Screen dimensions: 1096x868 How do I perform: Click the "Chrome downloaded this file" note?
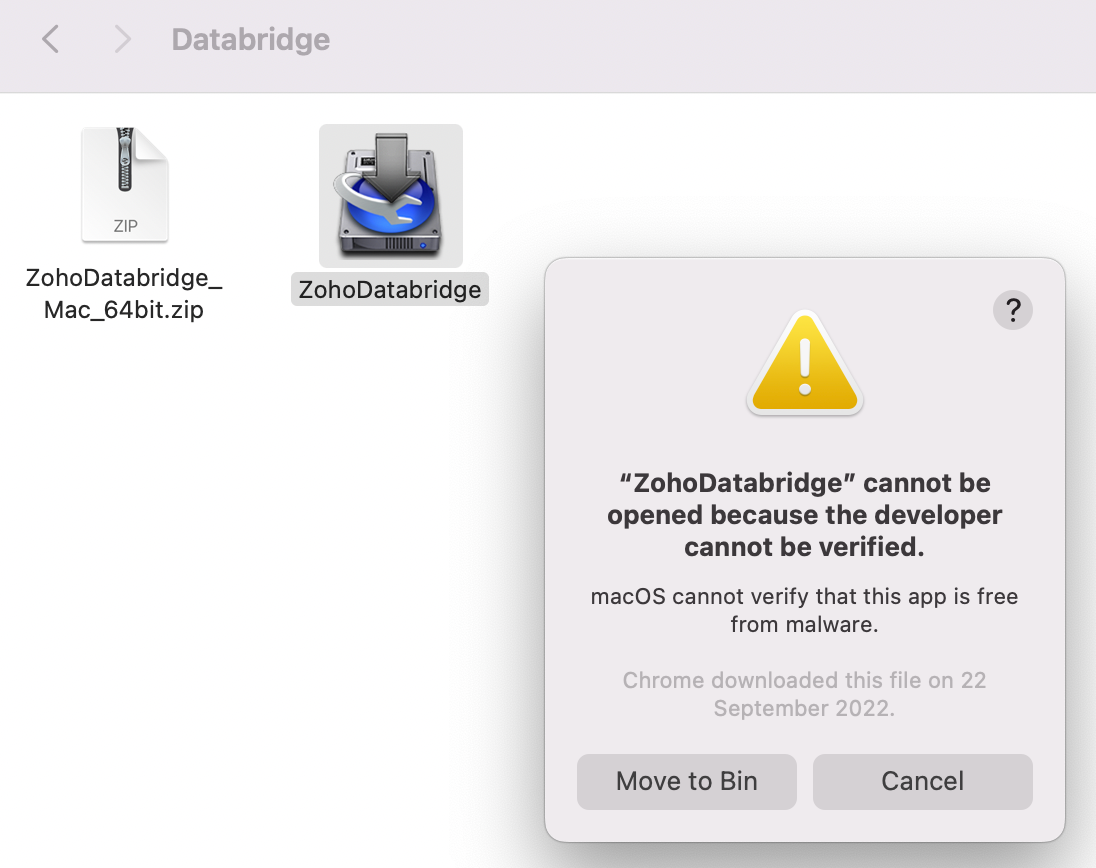point(805,694)
